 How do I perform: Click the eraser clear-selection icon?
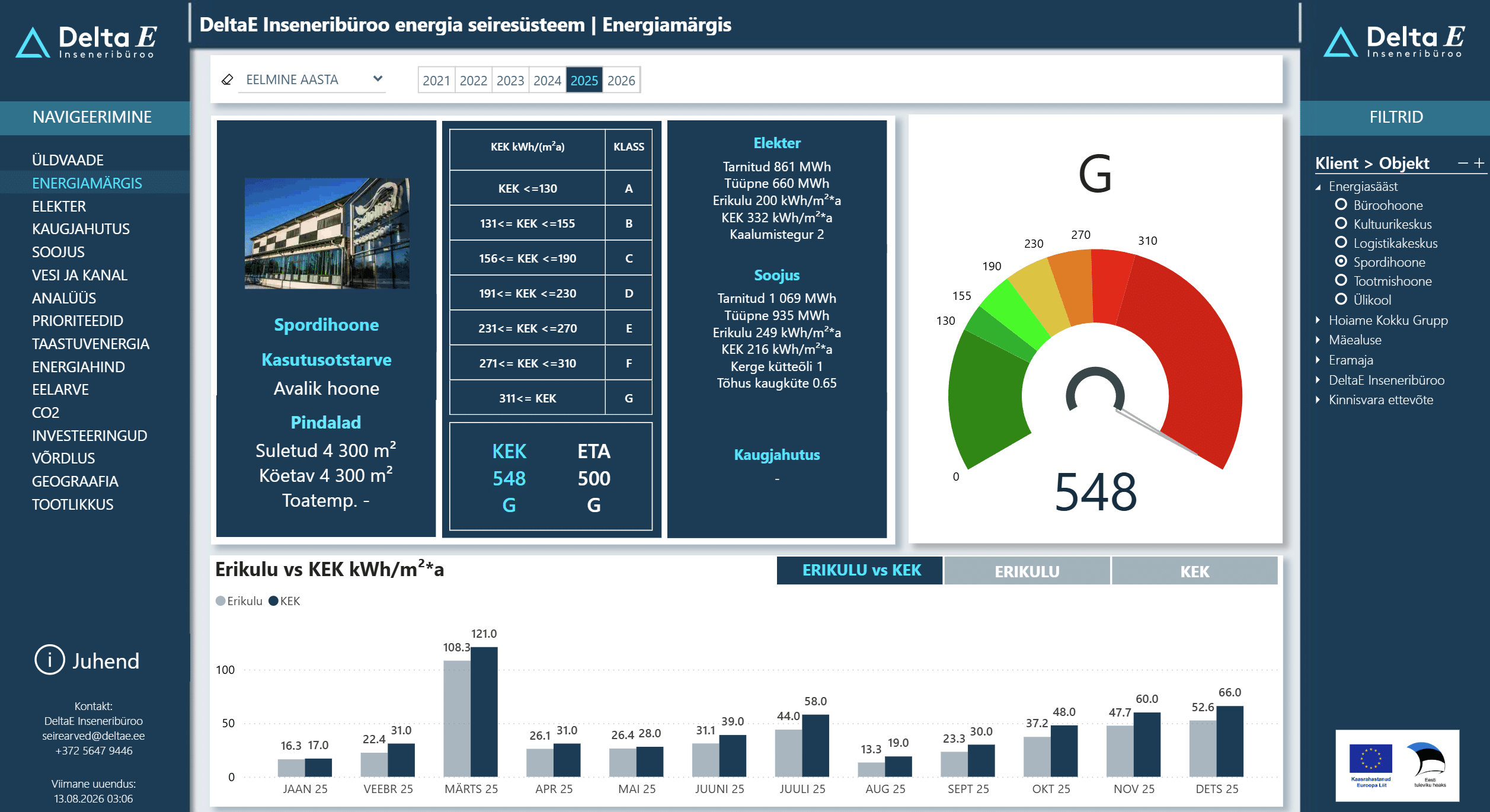(227, 79)
